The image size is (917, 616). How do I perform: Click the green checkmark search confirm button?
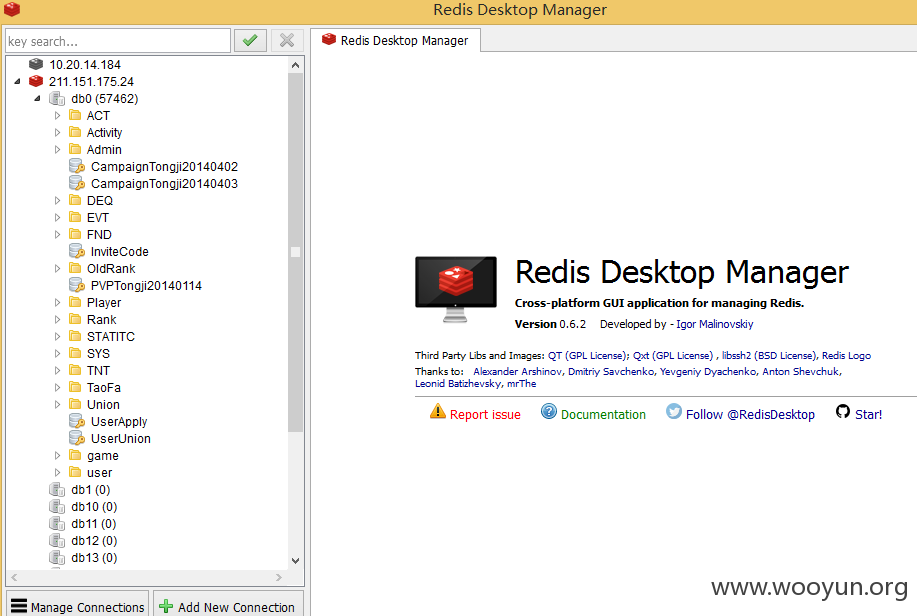[250, 40]
